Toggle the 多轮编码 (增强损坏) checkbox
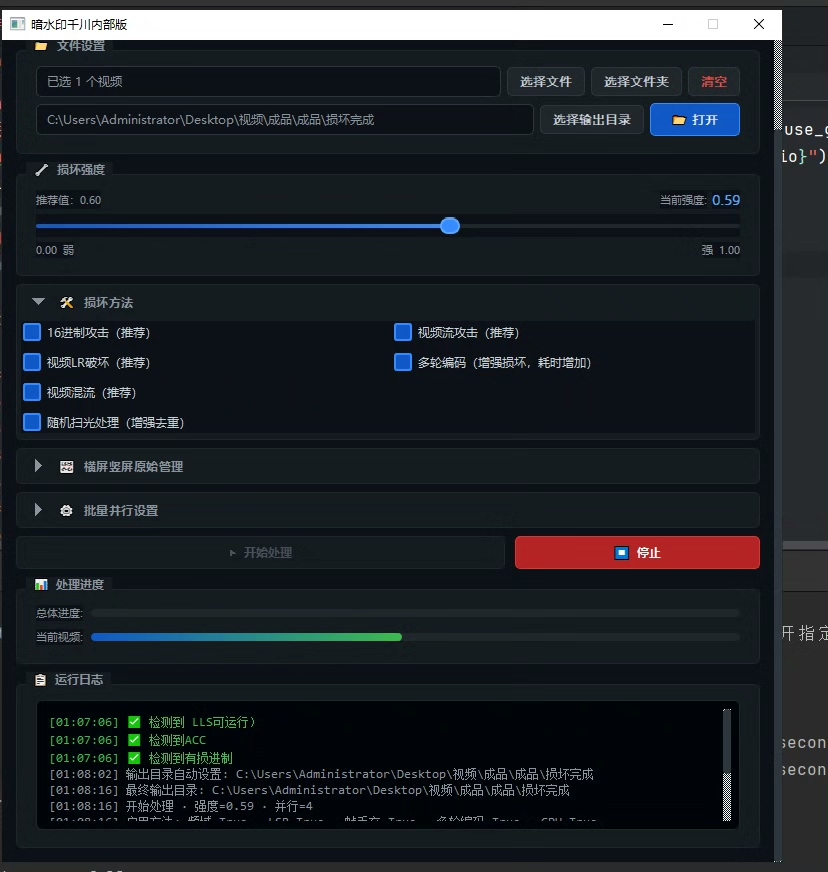This screenshot has height=872, width=828. click(x=403, y=363)
